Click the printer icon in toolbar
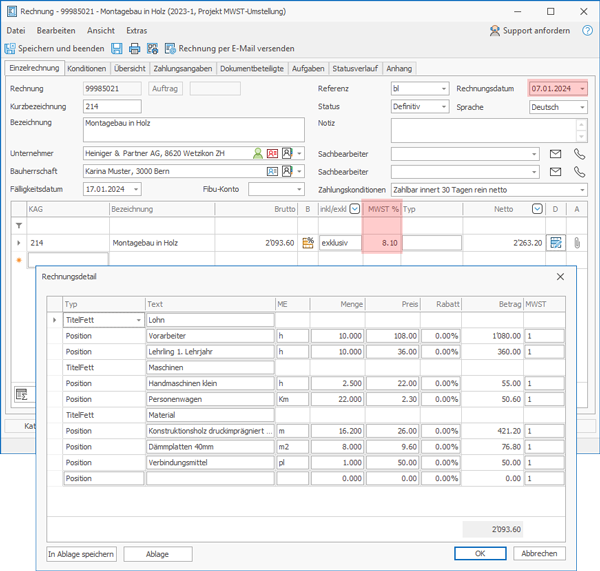 (134, 49)
